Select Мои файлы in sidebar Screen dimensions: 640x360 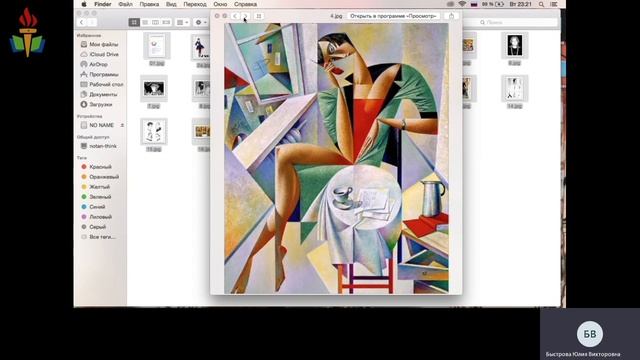(100, 44)
